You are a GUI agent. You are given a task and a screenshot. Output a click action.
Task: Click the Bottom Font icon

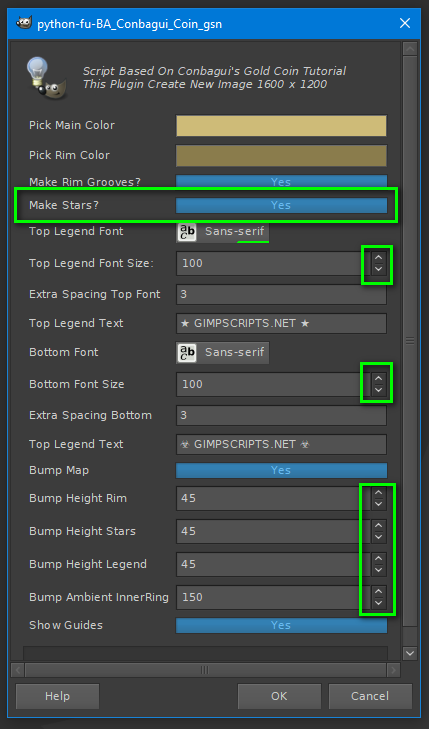[187, 353]
